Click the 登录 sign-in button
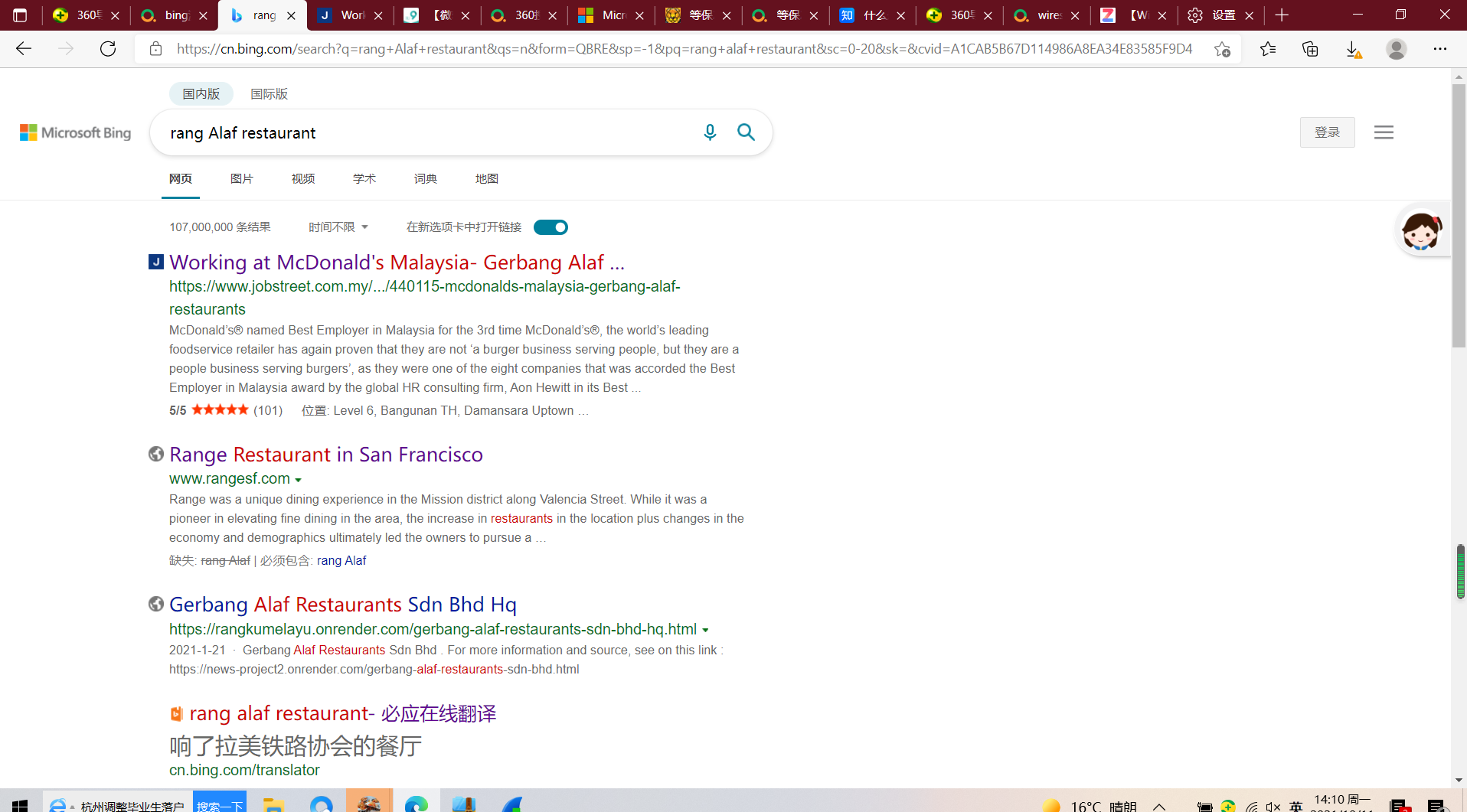The image size is (1467, 812). [1327, 132]
